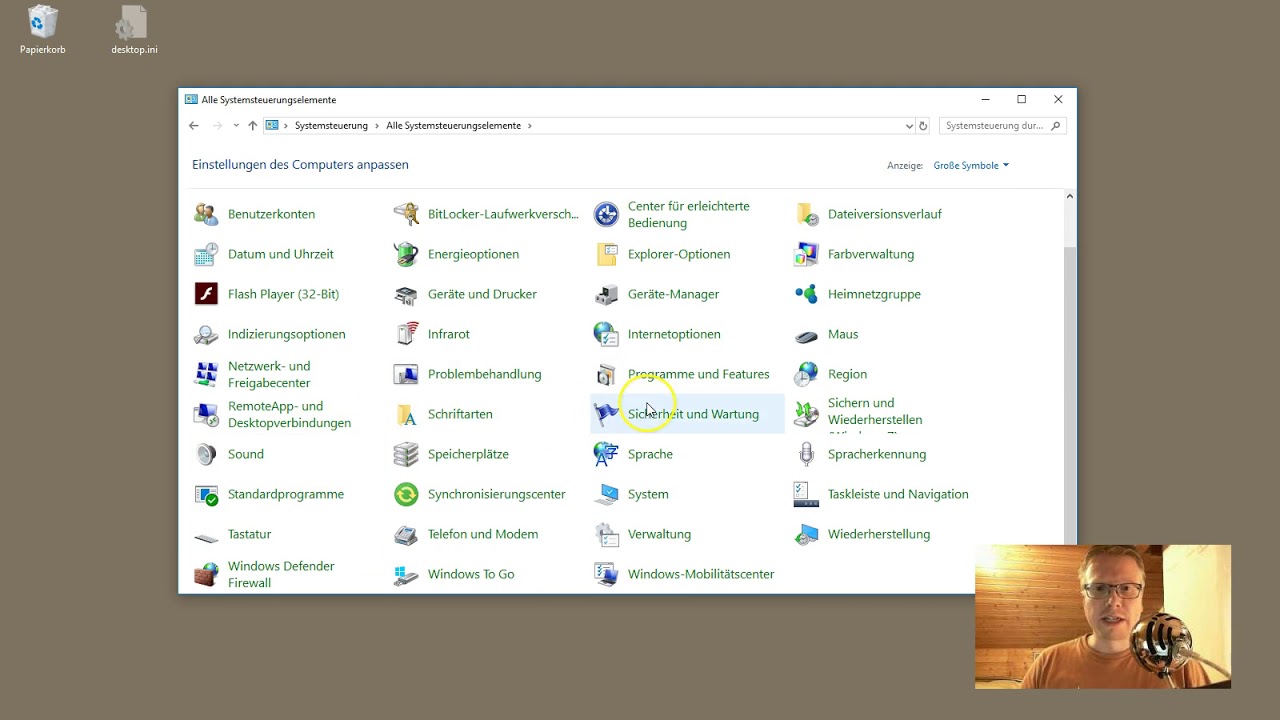
Task: Click the BitLocker-Laufwerkverschlüsselung icon
Action: pyautogui.click(x=406, y=214)
